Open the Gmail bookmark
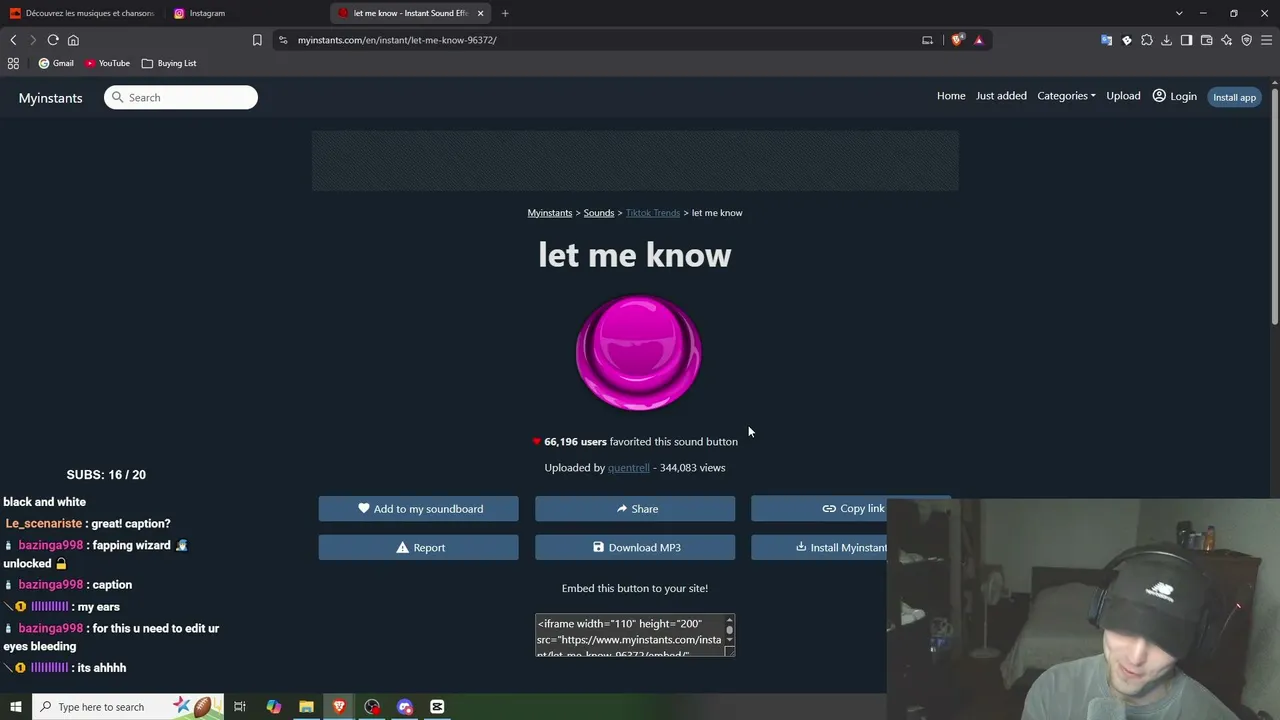 pyautogui.click(x=56, y=63)
